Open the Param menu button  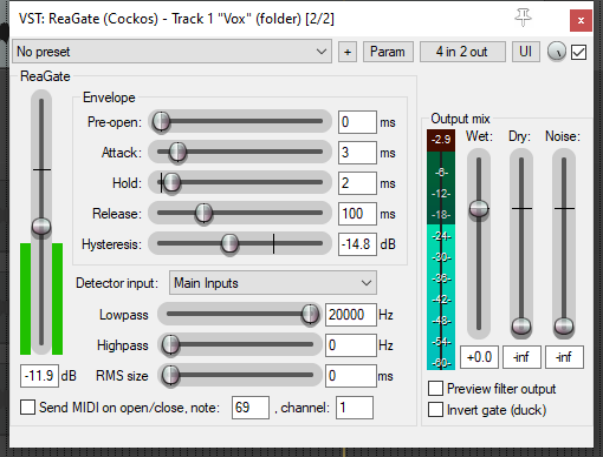388,52
